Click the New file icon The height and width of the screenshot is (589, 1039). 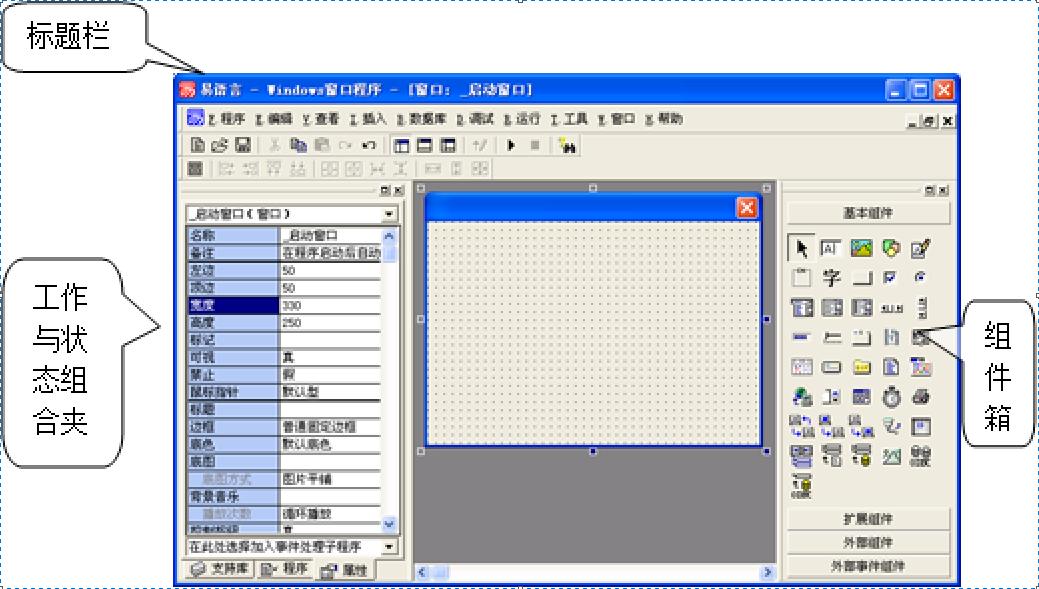click(197, 146)
